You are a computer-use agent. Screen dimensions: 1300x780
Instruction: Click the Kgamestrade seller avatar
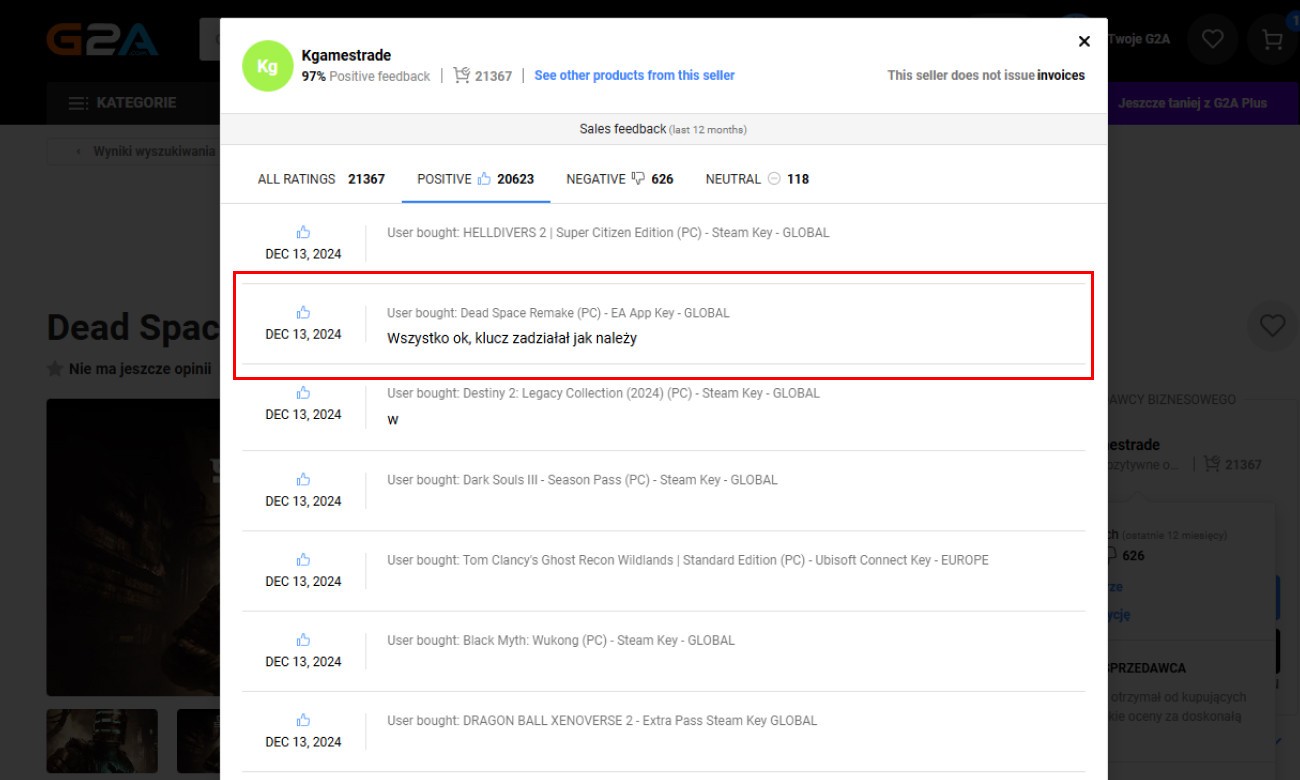267,66
